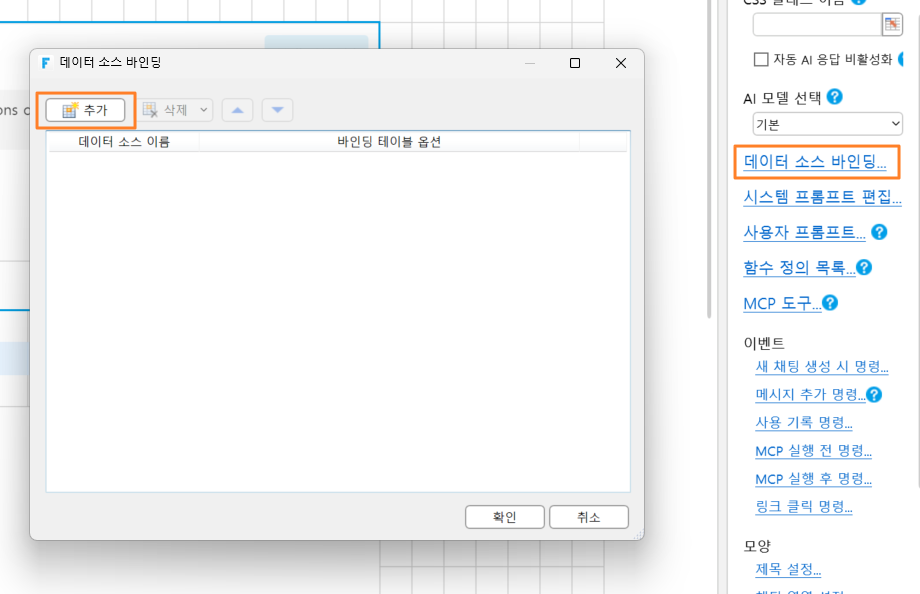Open the 제목 설정... link under 모양
Image resolution: width=920 pixels, height=594 pixels.
[788, 569]
